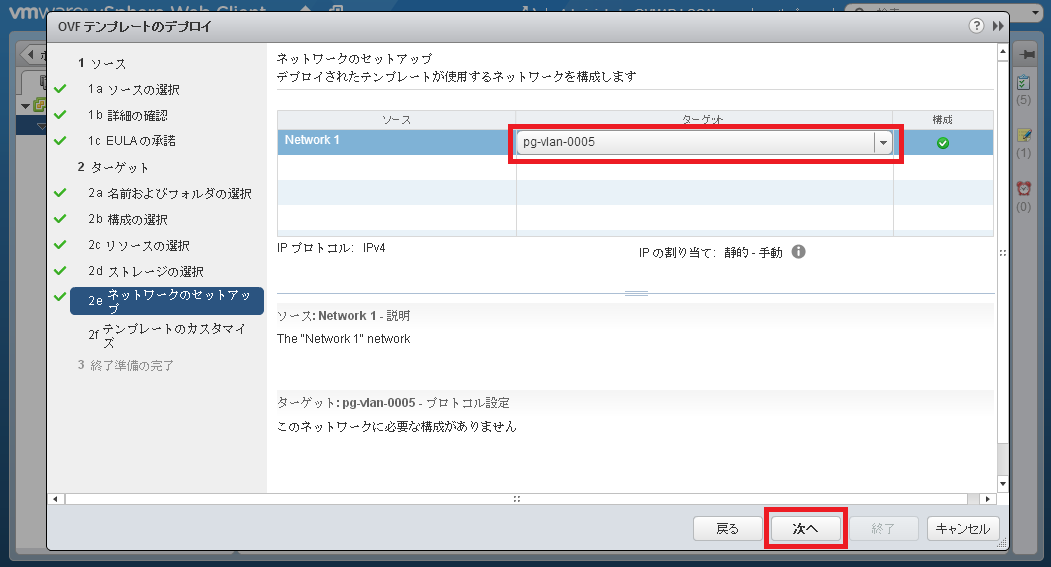Click the IP プロトコル: IPv4 text
The image size is (1051, 567).
pyautogui.click(x=331, y=248)
